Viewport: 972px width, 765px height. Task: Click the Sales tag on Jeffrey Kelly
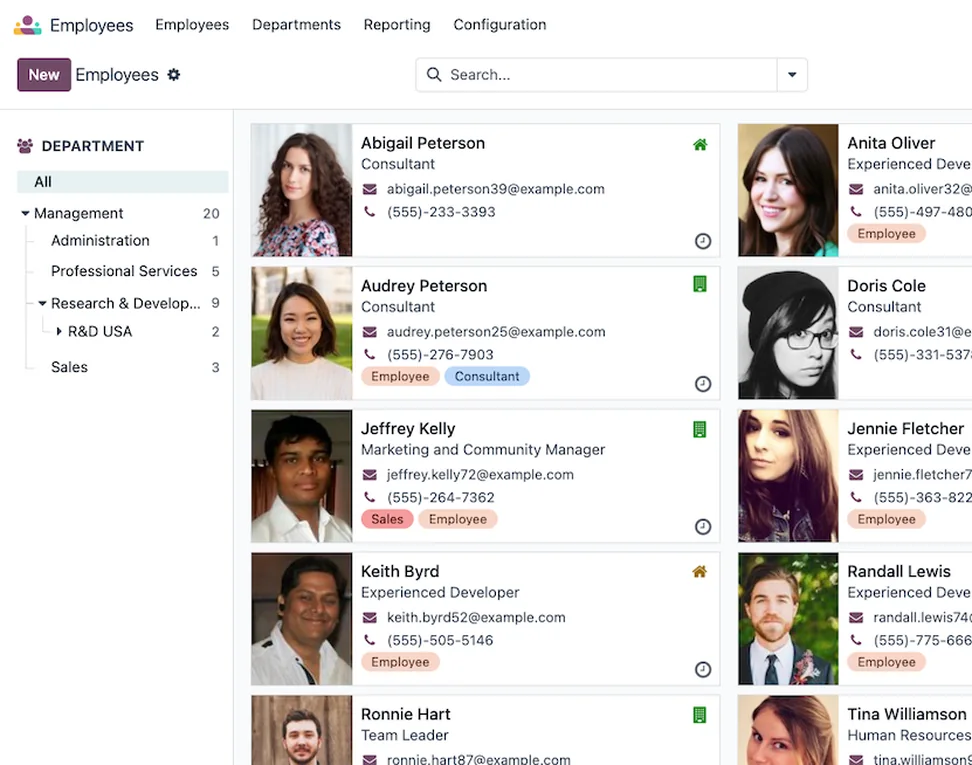[387, 520]
